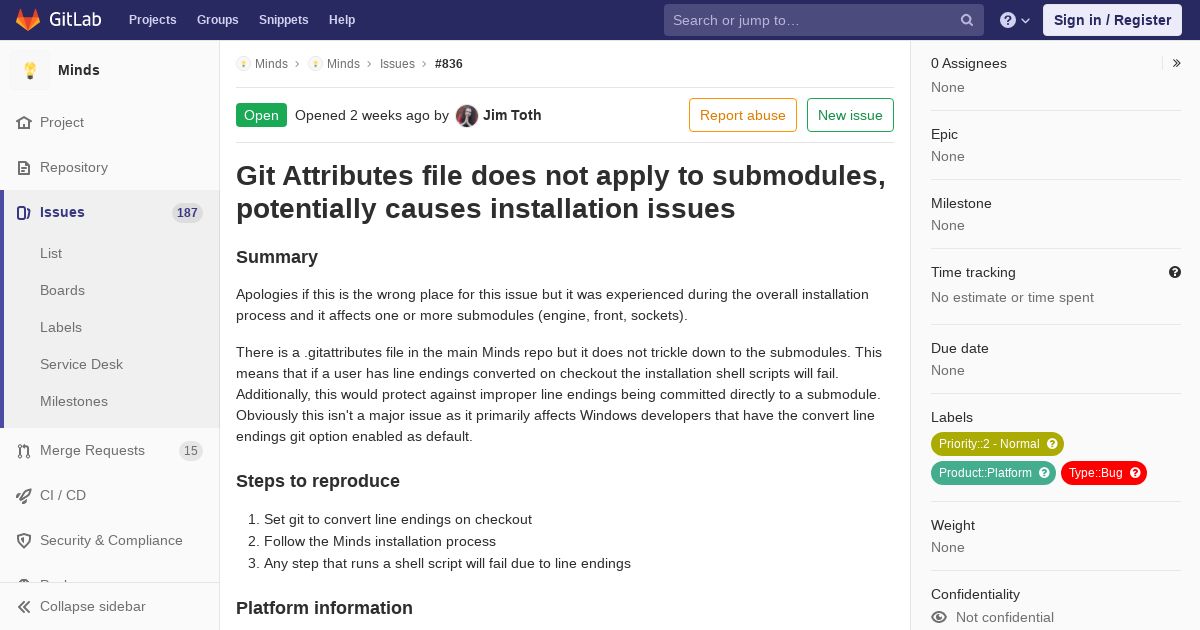Click the Steps to reproduce heading
Image resolution: width=1200 pixels, height=630 pixels.
318,481
